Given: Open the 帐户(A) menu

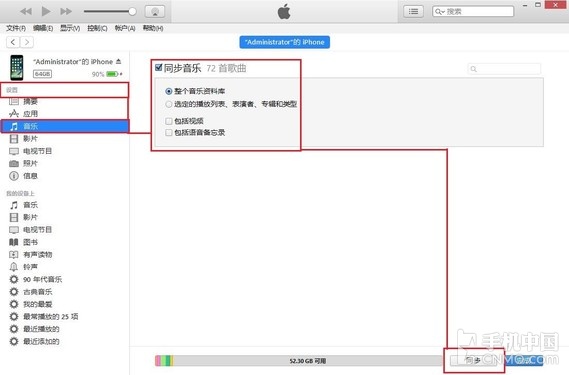Looking at the screenshot, I should (x=125, y=28).
